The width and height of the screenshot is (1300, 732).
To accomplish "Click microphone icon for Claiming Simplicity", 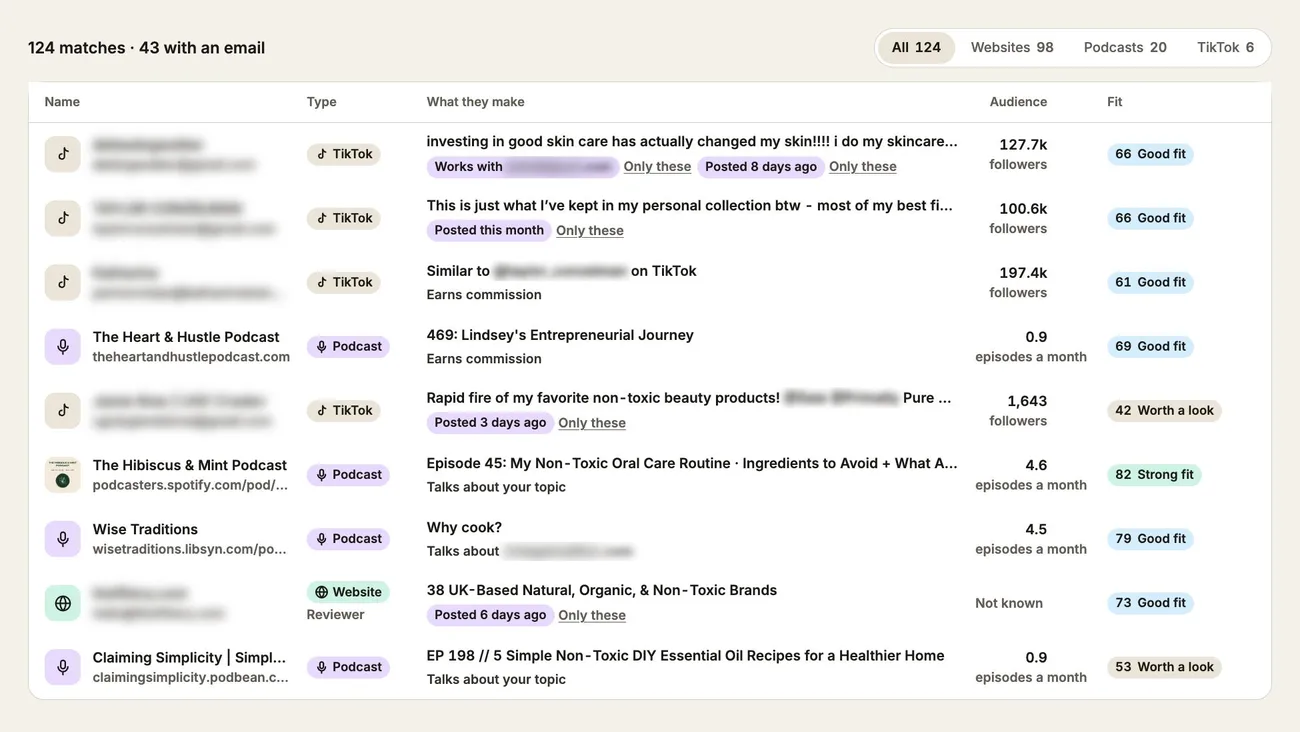I will 63,667.
